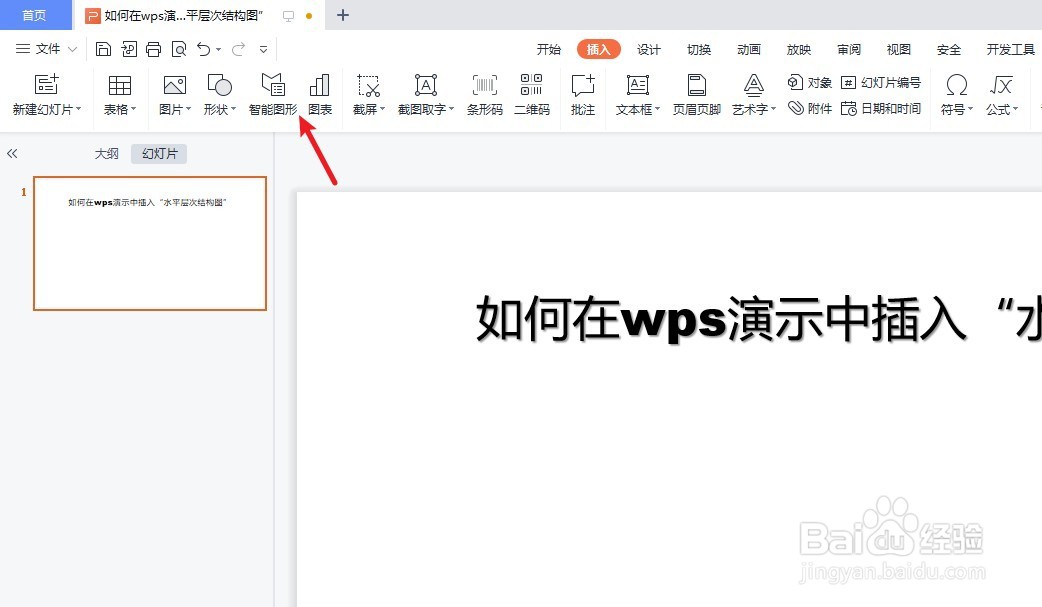Expand the Picture (图片) dropdown arrow
The width and height of the screenshot is (1042, 607).
pyautogui.click(x=189, y=109)
